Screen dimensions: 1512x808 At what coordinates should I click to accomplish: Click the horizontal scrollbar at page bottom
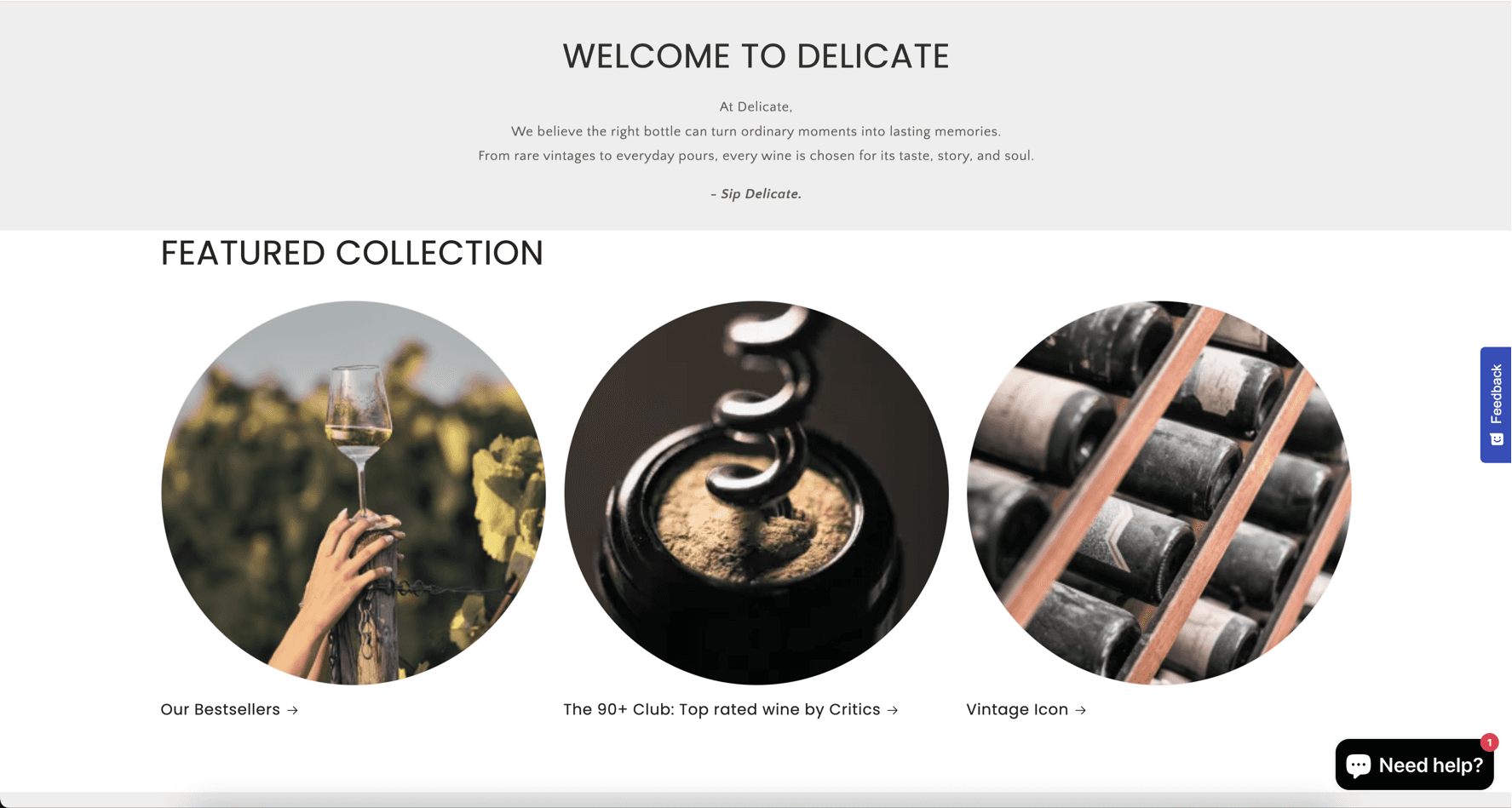point(756,800)
